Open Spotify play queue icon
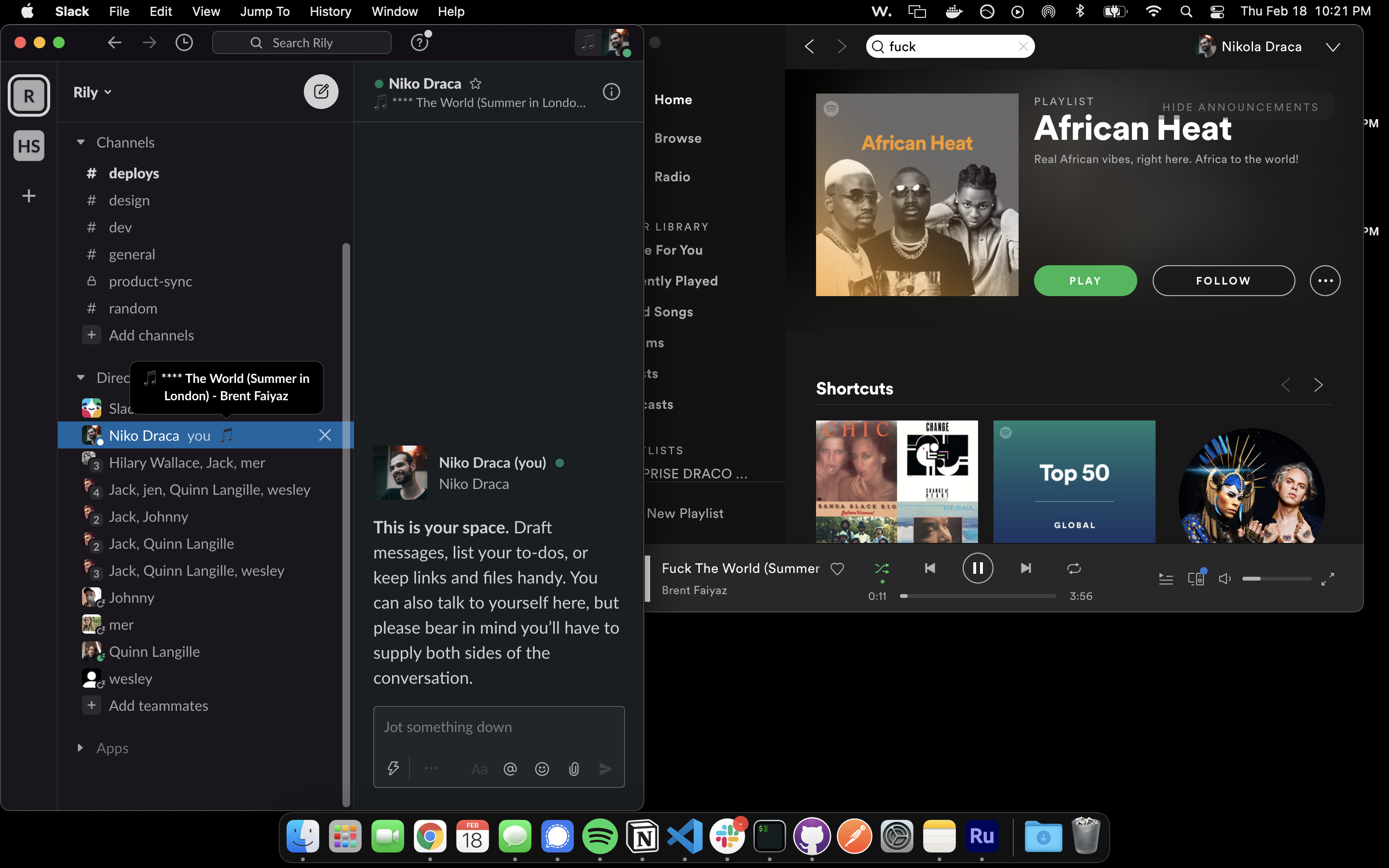Image resolution: width=1389 pixels, height=868 pixels. [1166, 579]
